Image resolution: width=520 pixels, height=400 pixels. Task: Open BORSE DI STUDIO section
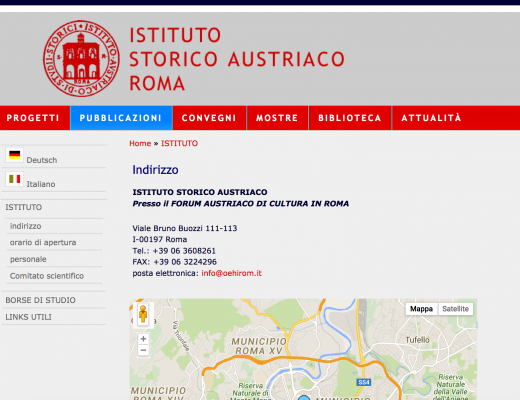point(40,300)
